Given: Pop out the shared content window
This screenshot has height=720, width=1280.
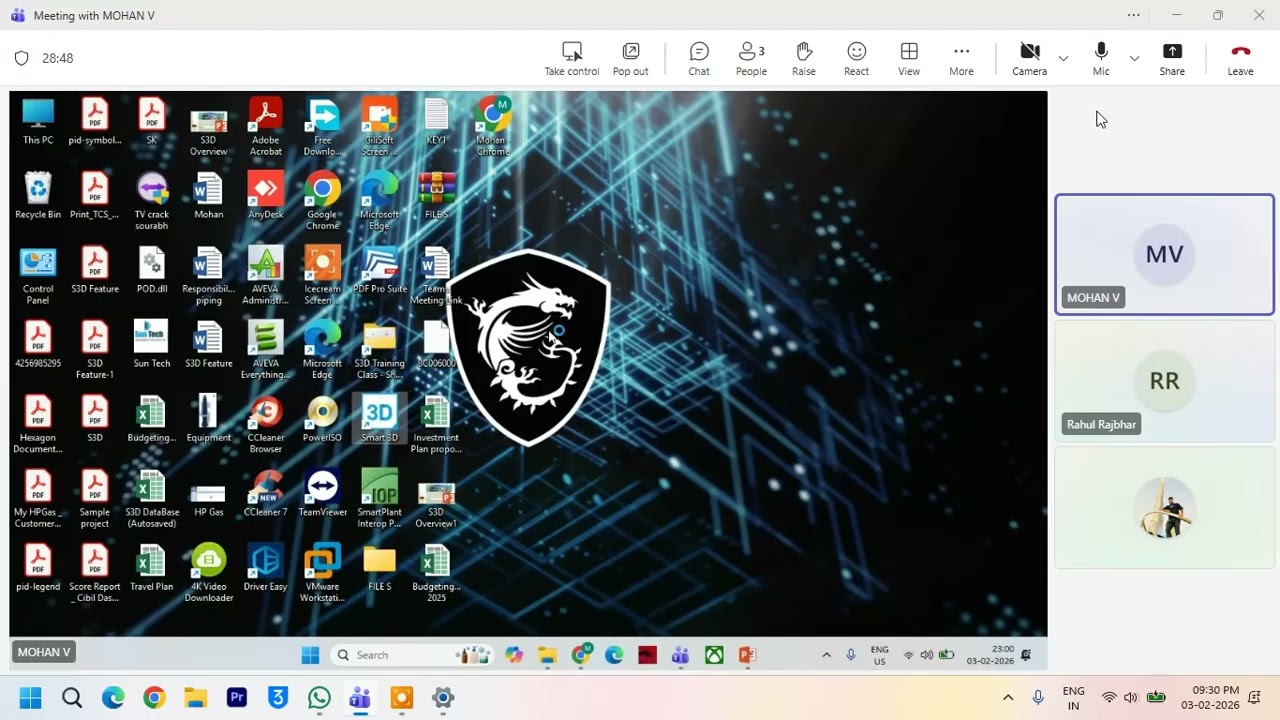Looking at the screenshot, I should 630,58.
